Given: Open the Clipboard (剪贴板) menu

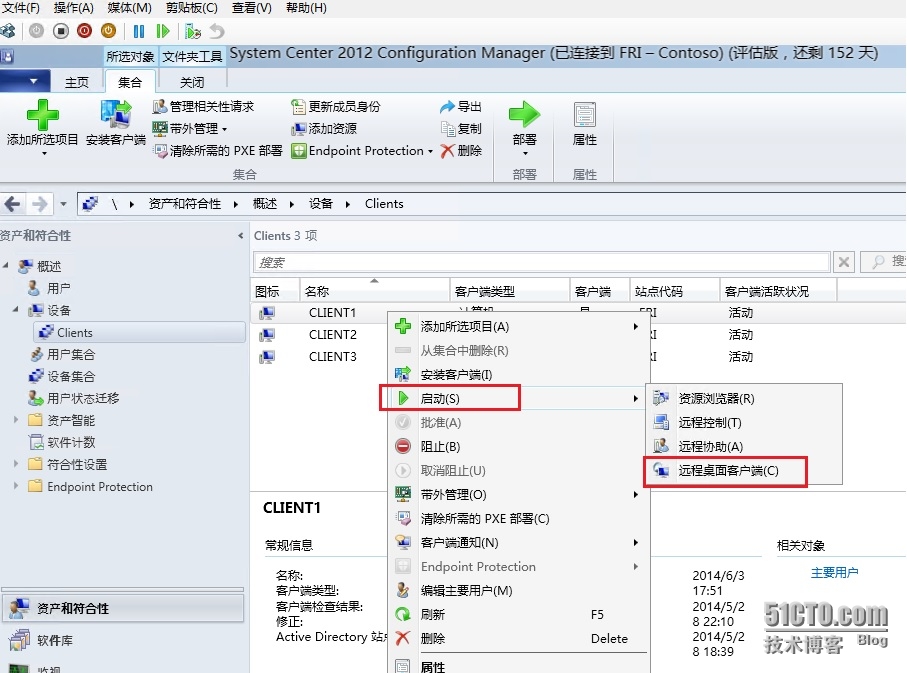Looking at the screenshot, I should (191, 8).
